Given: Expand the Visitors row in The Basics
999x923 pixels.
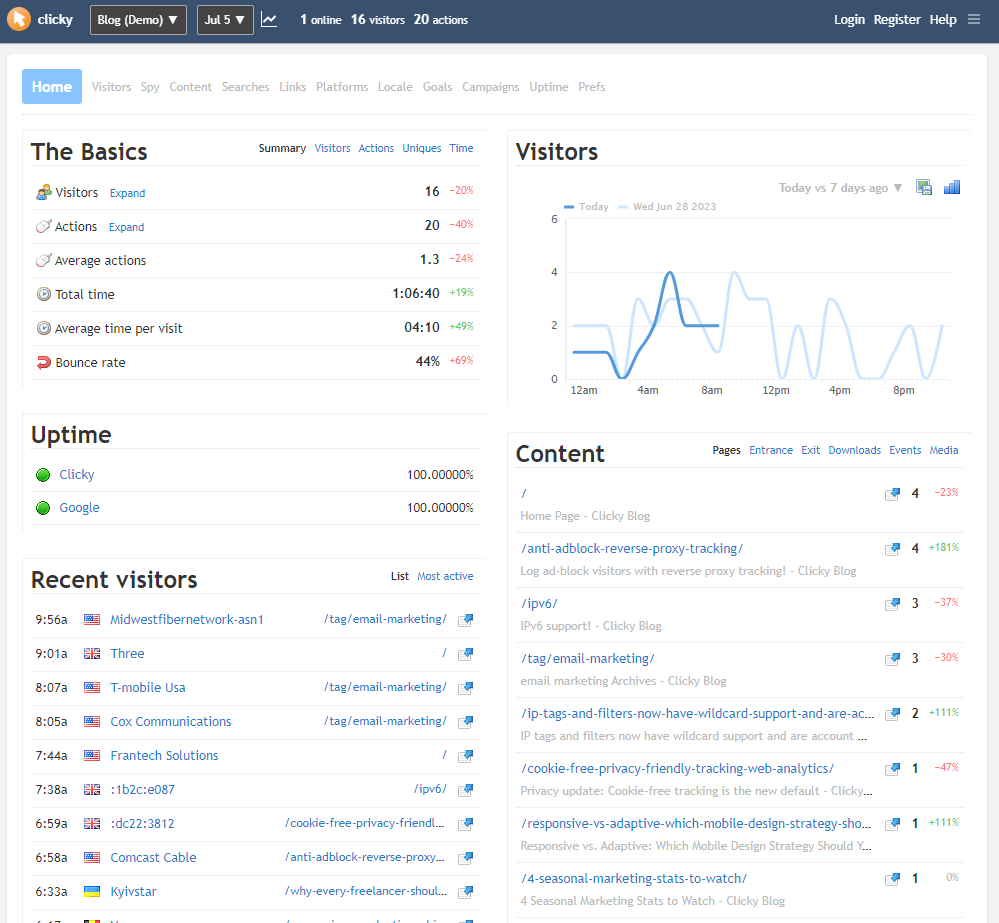Looking at the screenshot, I should pos(127,193).
